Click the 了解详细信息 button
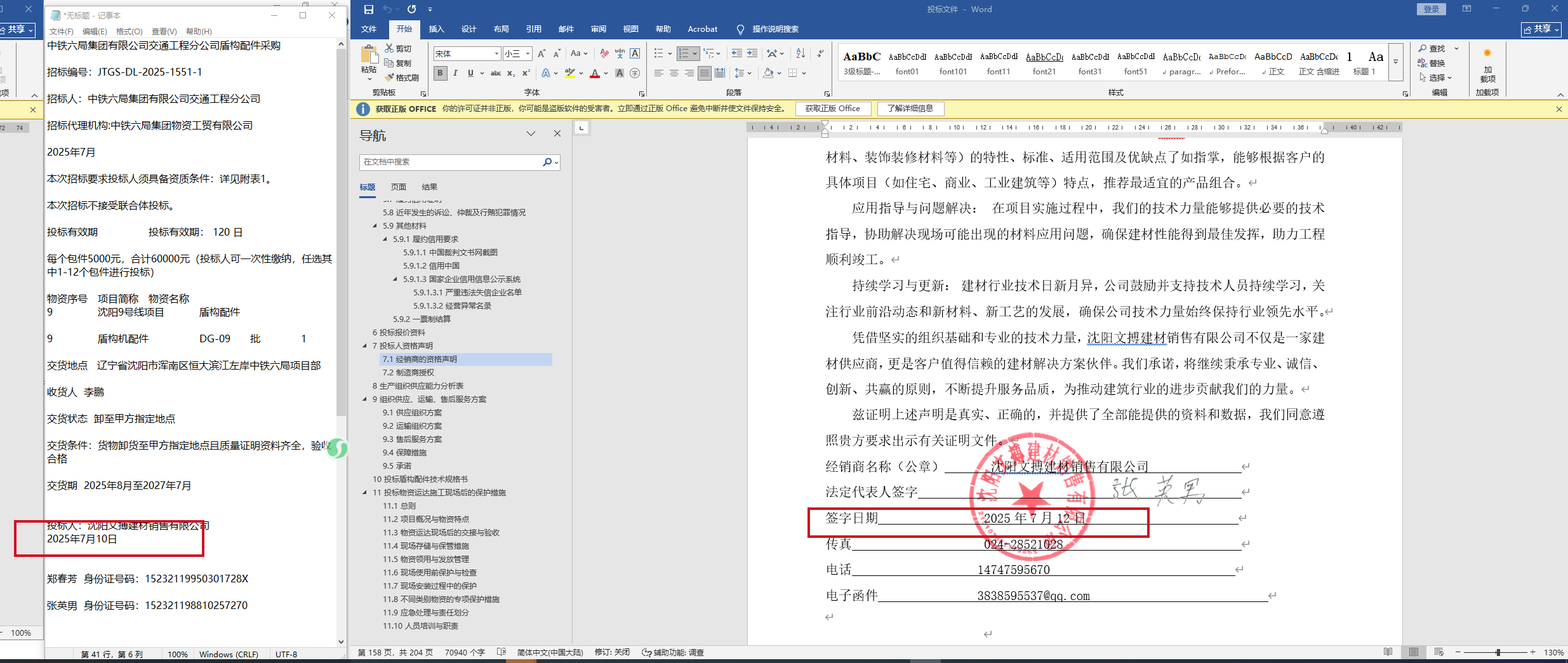The image size is (1568, 663). (910, 109)
